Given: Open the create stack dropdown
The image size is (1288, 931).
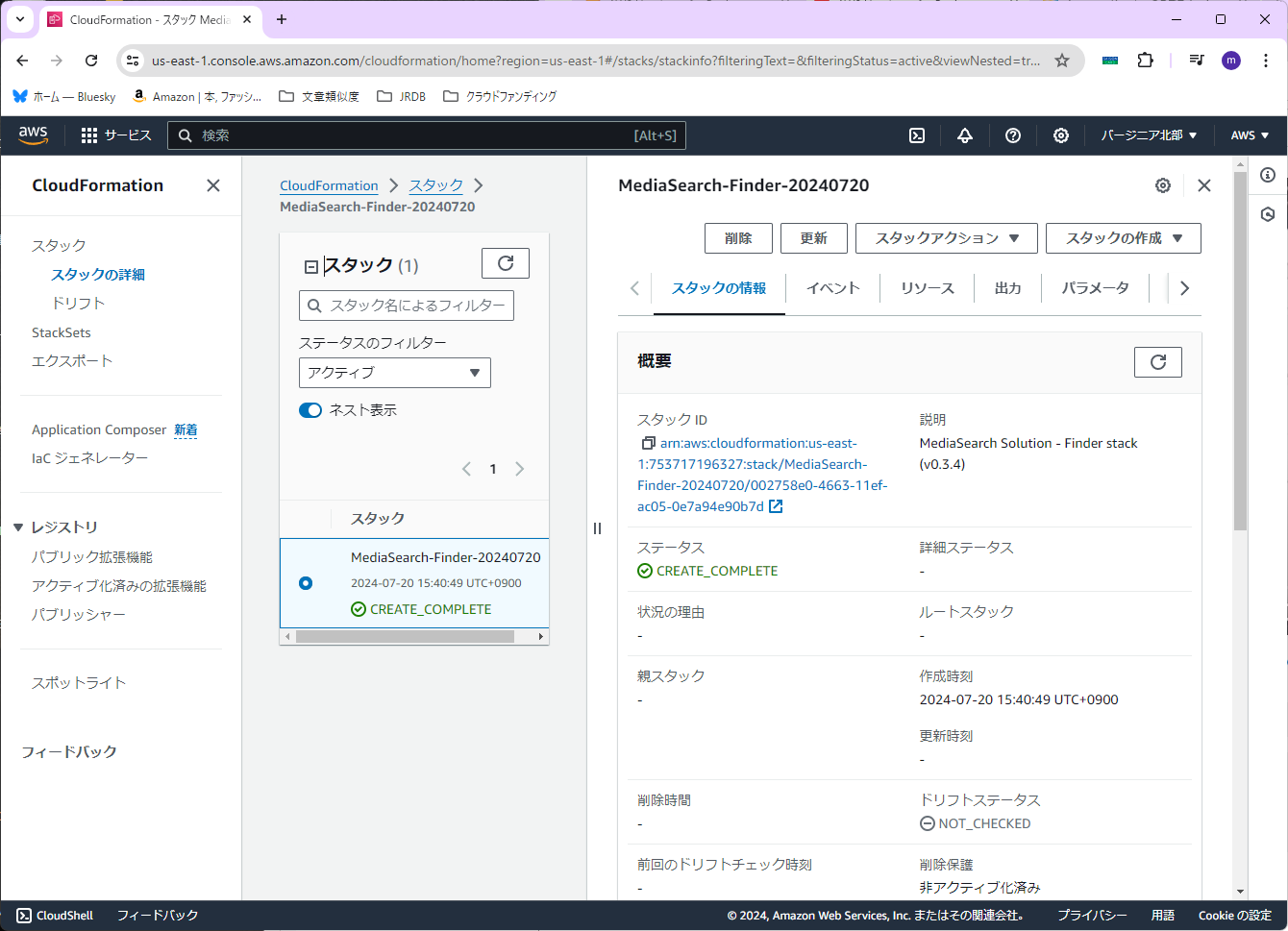Looking at the screenshot, I should (x=1124, y=238).
